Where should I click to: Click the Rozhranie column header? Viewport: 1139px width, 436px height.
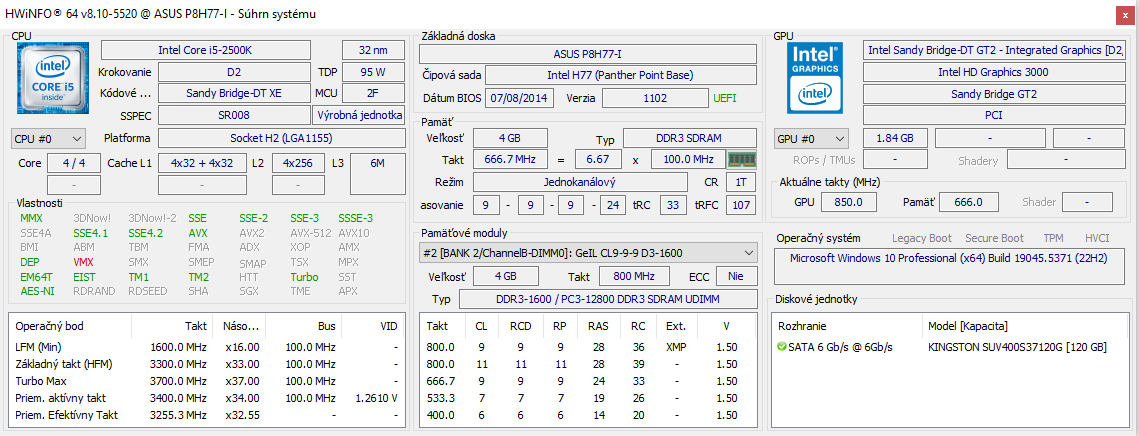802,326
